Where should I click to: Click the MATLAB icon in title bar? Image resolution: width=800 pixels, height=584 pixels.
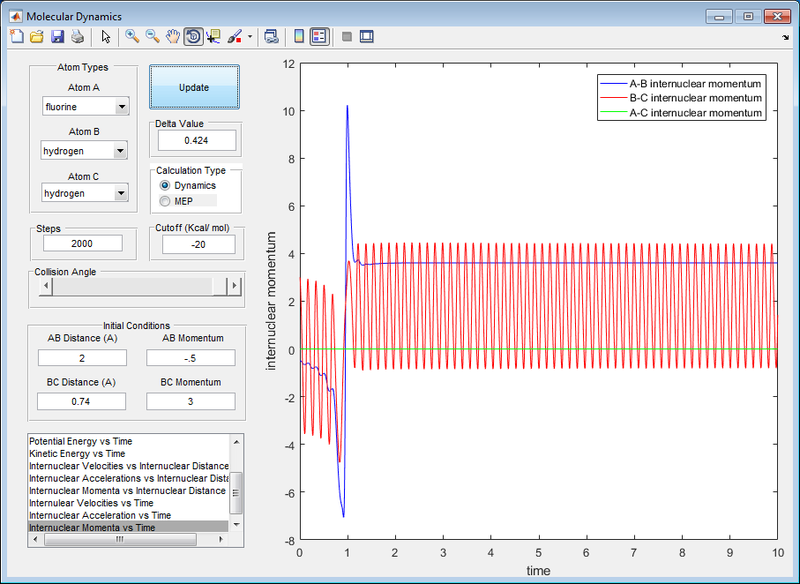click(x=15, y=16)
